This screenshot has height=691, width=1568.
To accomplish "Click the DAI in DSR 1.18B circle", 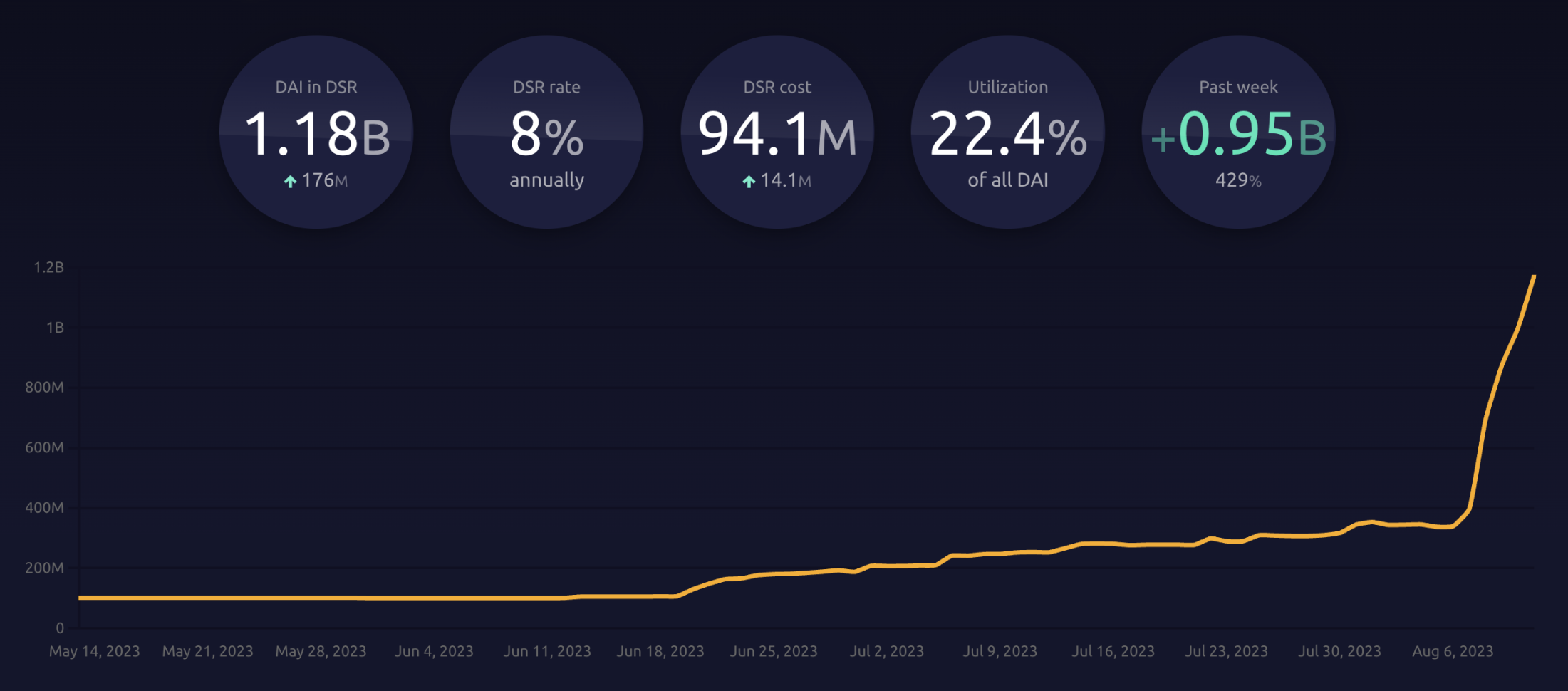I will (316, 132).
